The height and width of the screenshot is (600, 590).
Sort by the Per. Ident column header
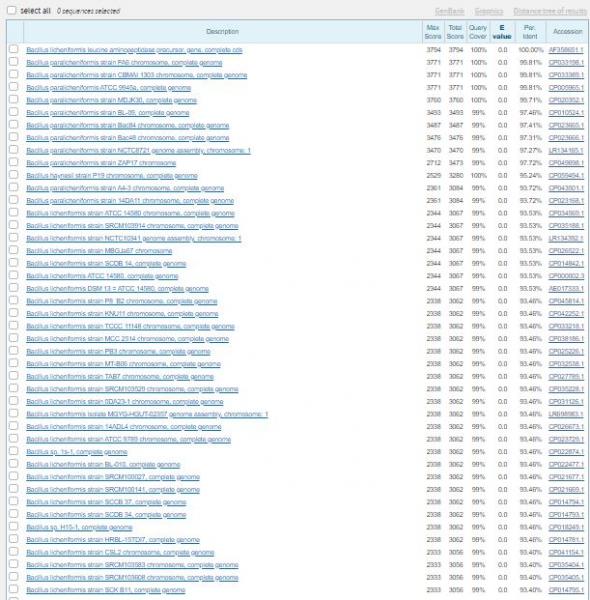[x=530, y=32]
